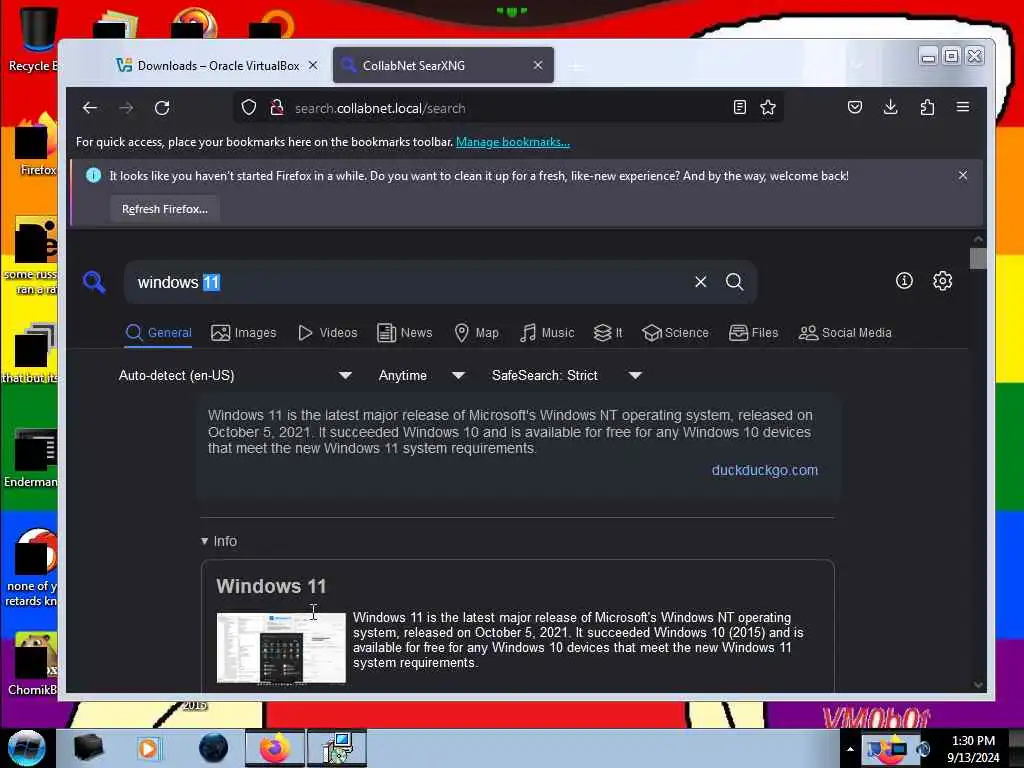The height and width of the screenshot is (768, 1024).
Task: Switch to Images search category
Action: coord(244,332)
